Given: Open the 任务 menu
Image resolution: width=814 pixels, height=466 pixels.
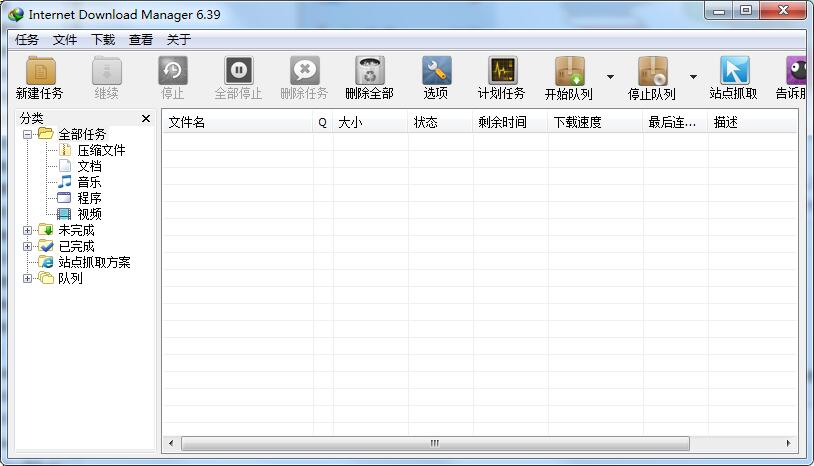Looking at the screenshot, I should (27, 40).
